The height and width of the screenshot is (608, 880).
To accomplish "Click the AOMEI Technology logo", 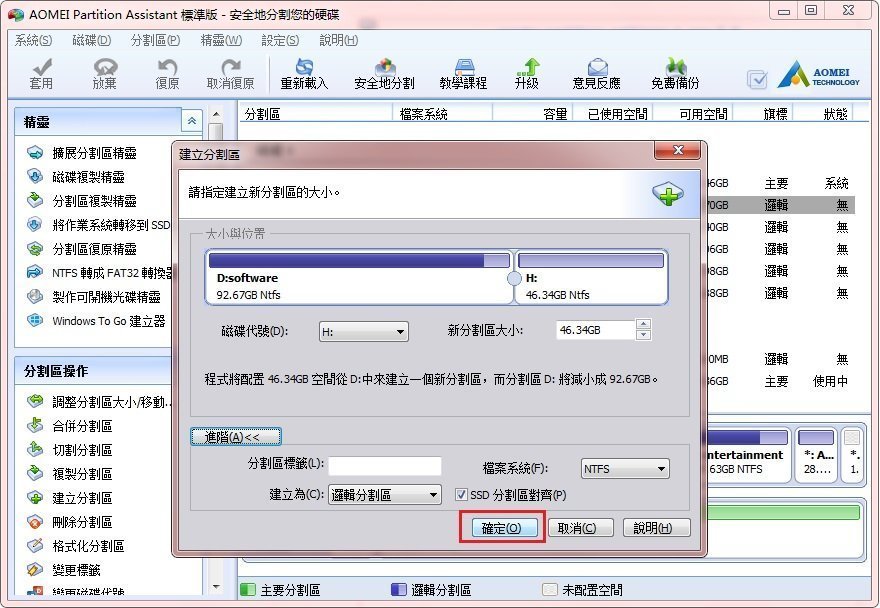I will (x=819, y=75).
